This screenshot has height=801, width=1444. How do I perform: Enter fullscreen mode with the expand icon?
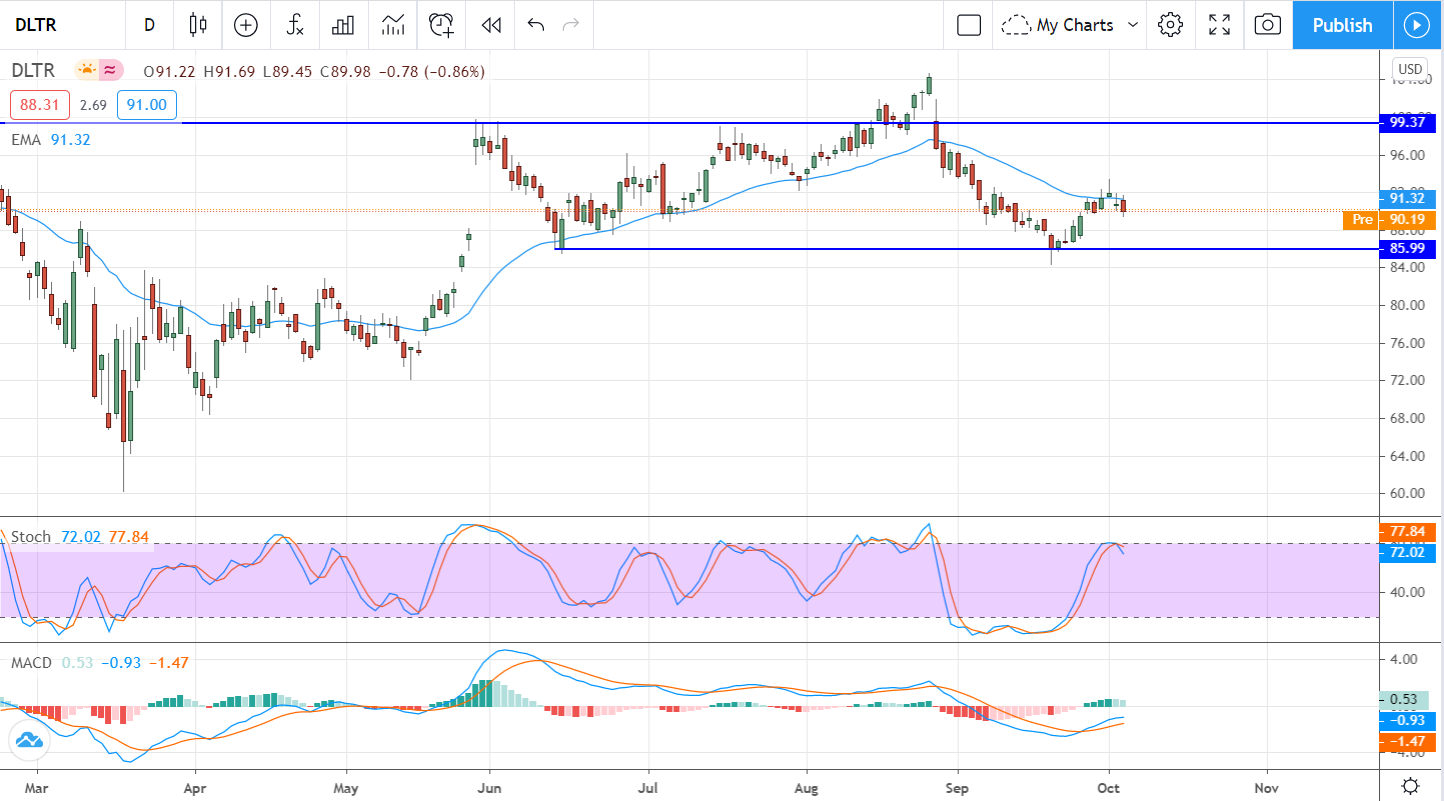coord(1219,25)
